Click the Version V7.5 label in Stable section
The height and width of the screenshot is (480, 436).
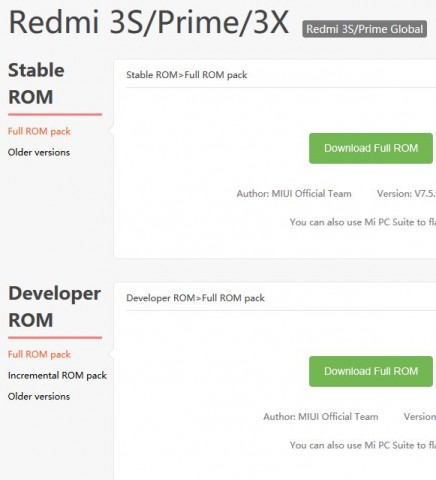click(406, 194)
